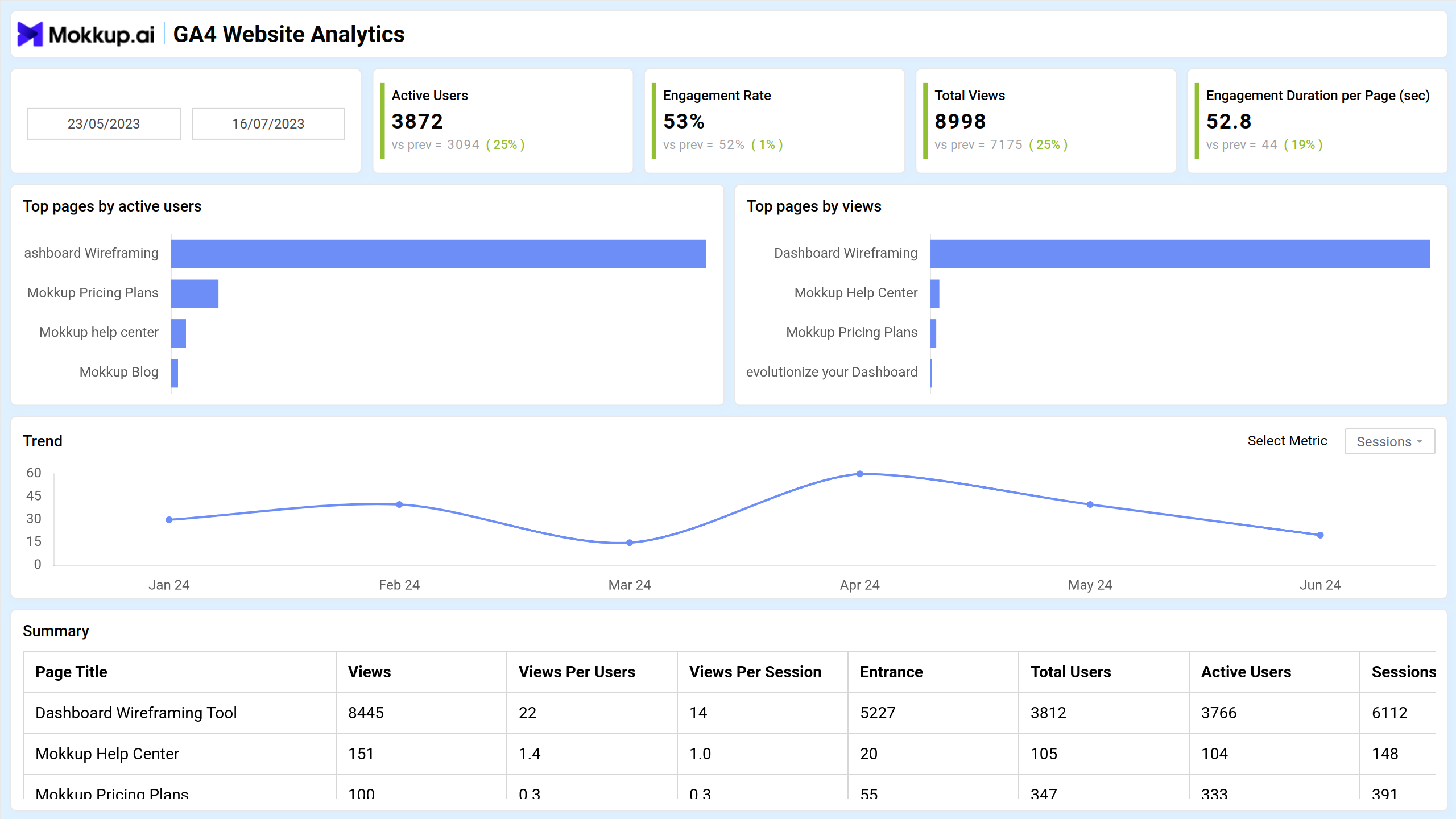Viewport: 1456px width, 819px height.
Task: Click the Feb 24 point on Trend line
Action: [x=399, y=504]
